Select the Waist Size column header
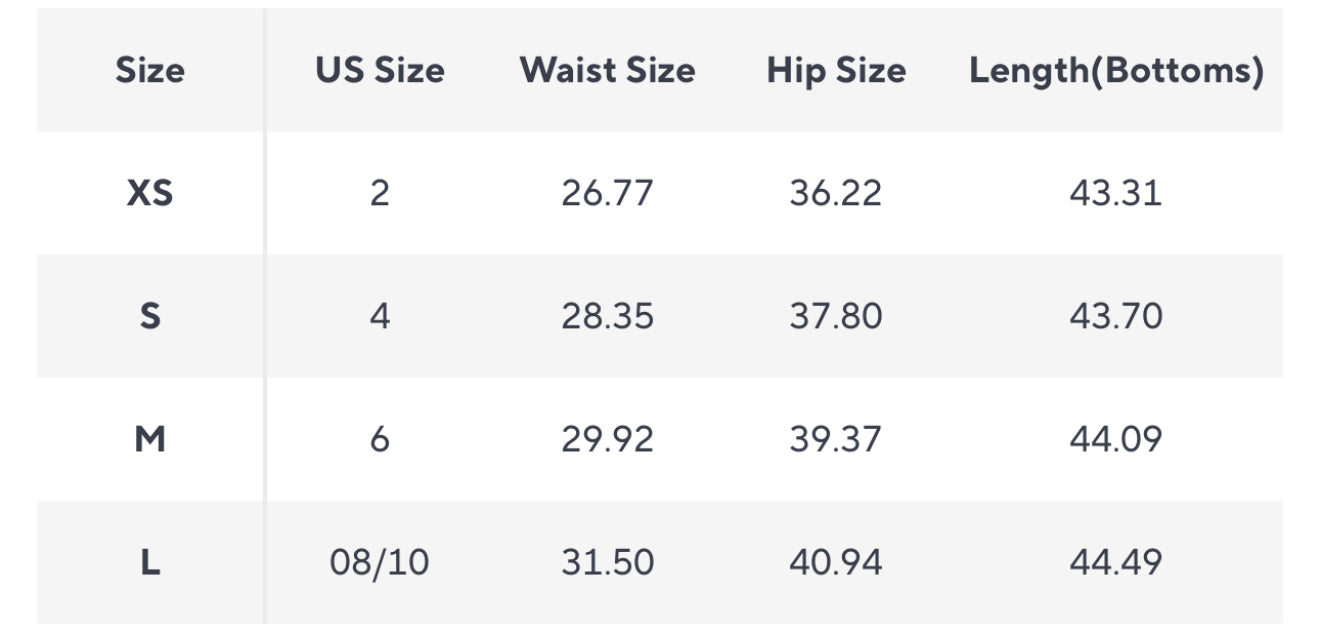Viewport: 1320px width, 629px height. click(x=607, y=70)
